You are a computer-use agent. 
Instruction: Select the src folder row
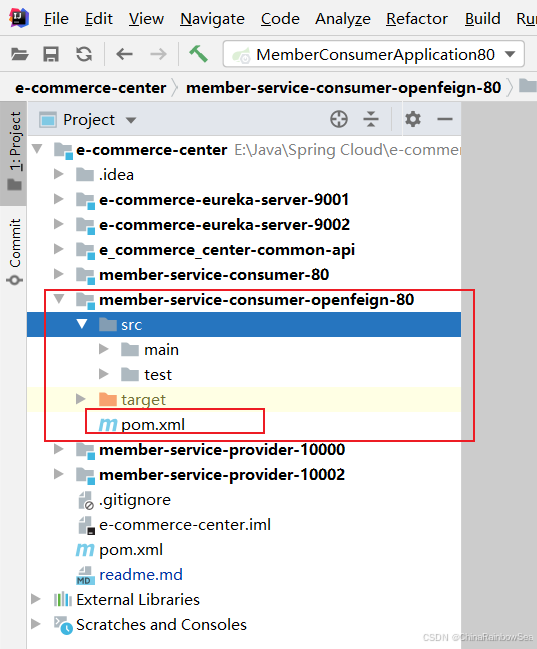(x=244, y=324)
